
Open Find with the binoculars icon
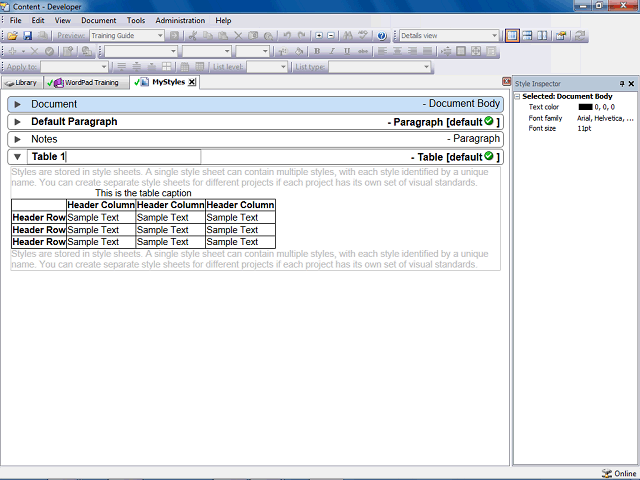coord(348,36)
